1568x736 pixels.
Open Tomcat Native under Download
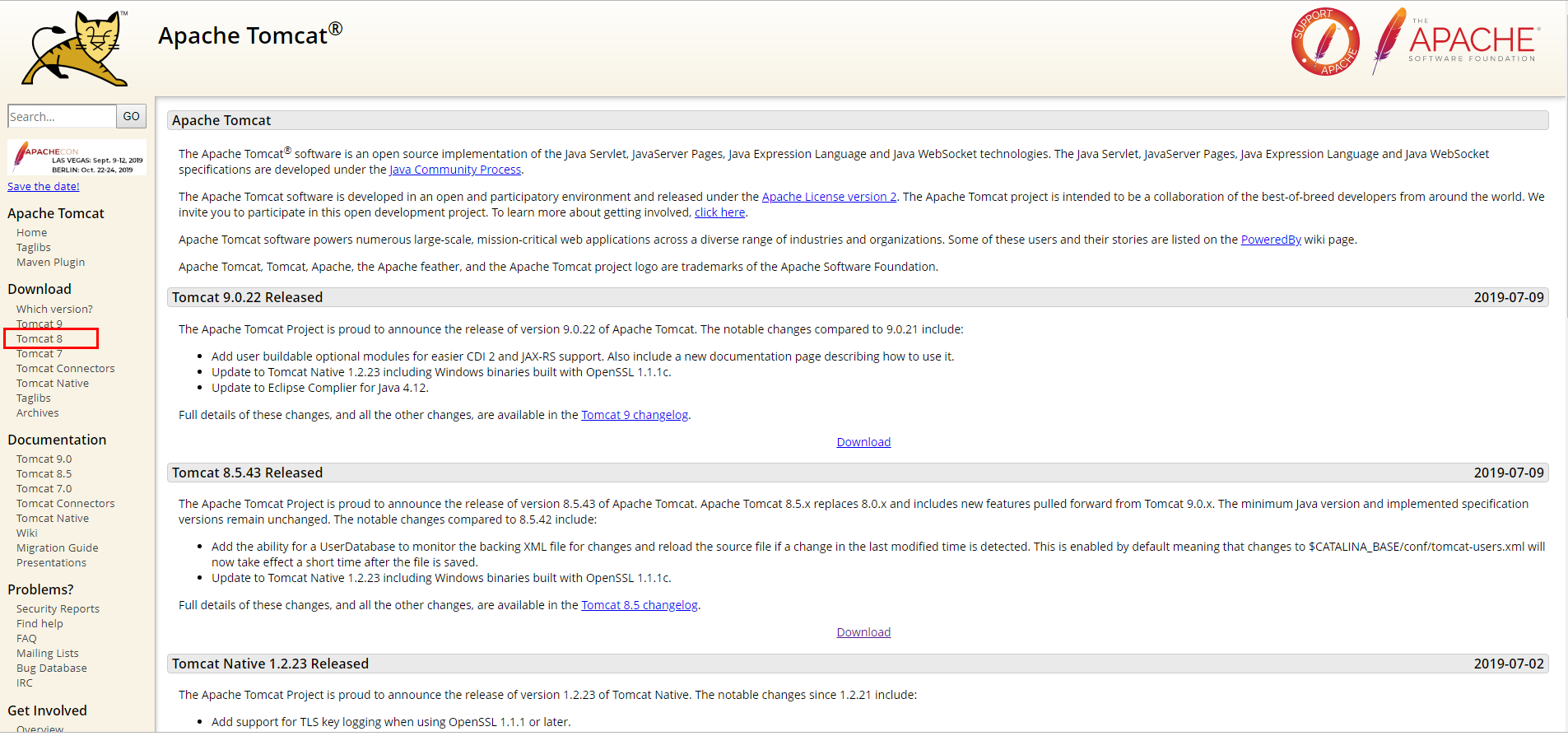click(53, 384)
